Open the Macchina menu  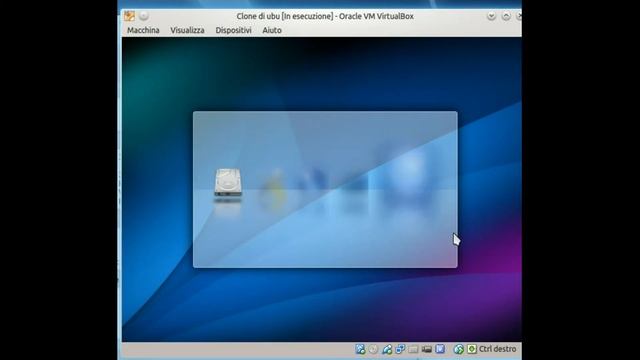tap(143, 30)
